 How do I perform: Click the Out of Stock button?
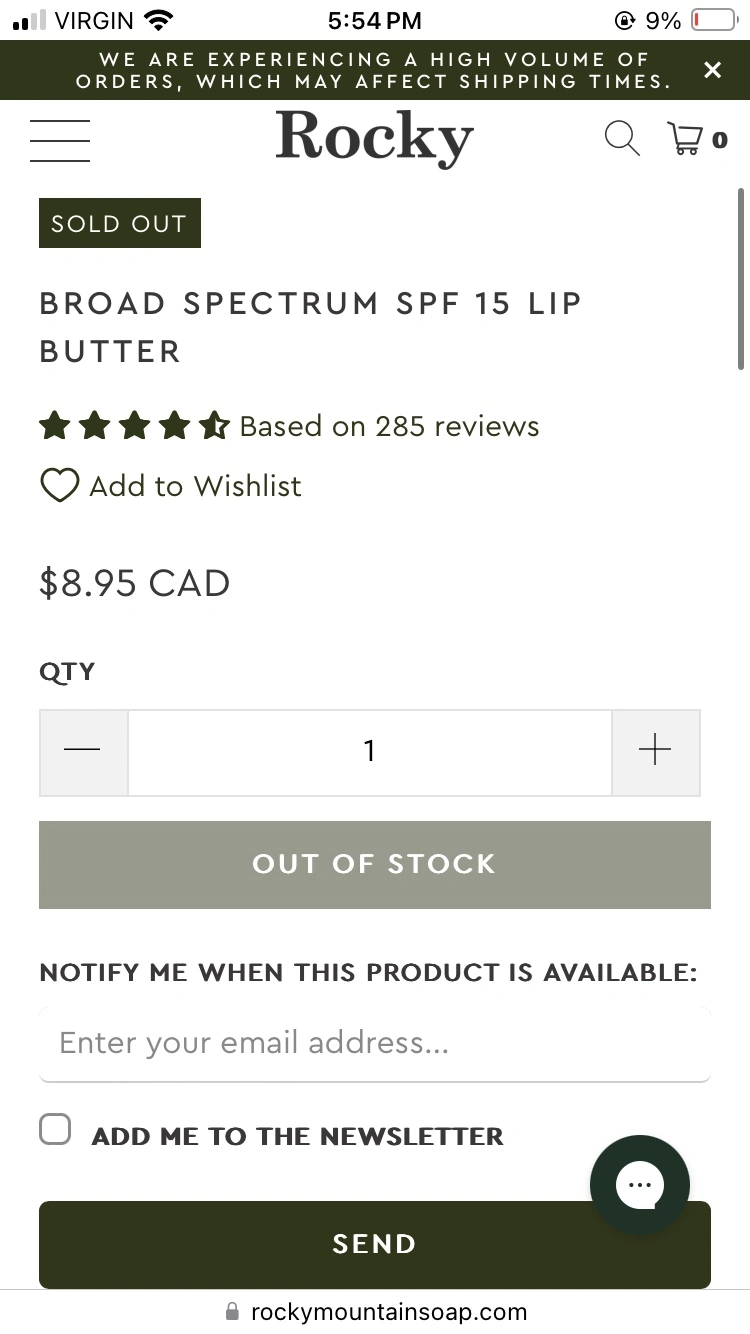pos(375,865)
